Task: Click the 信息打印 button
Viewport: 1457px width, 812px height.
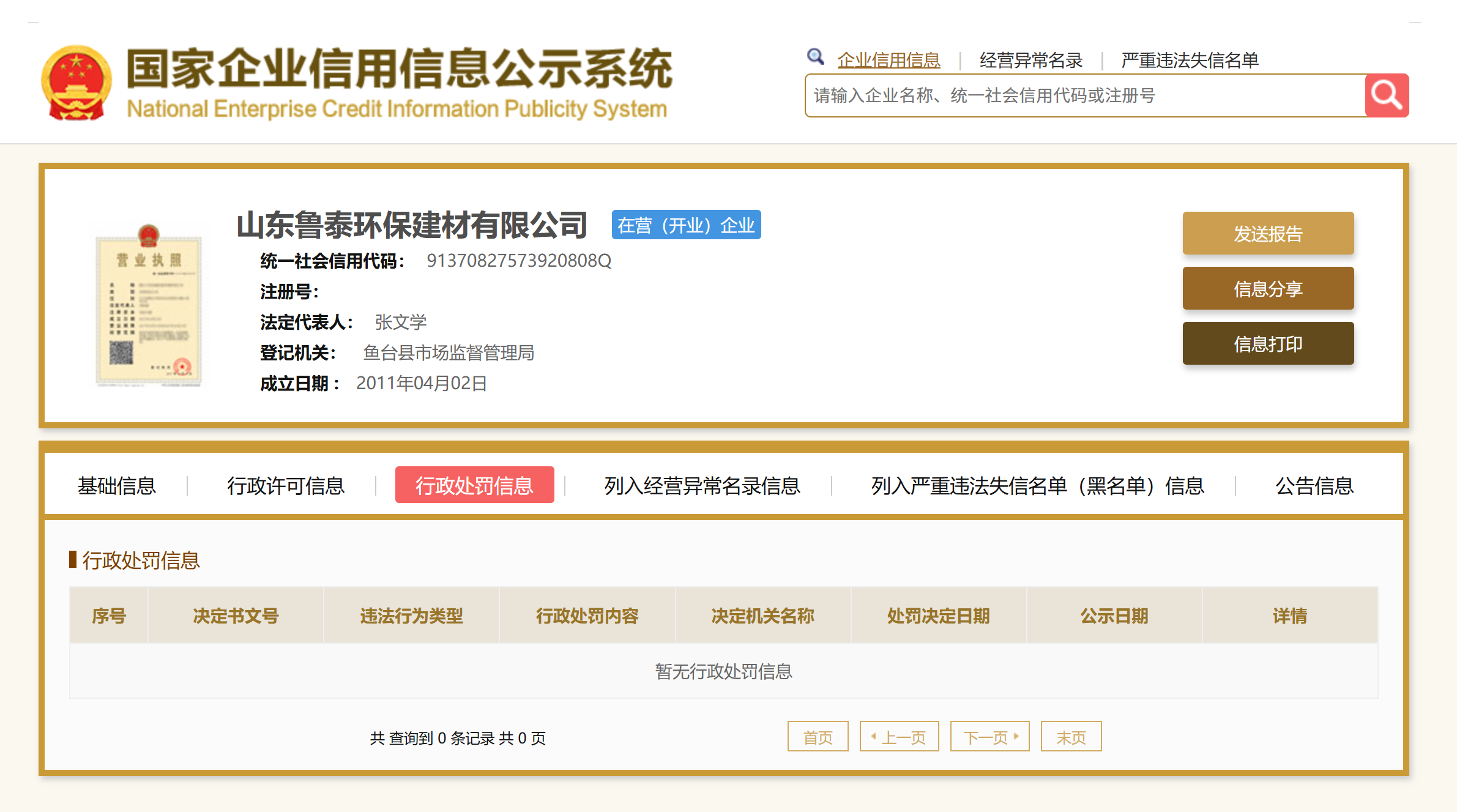Action: pos(1268,343)
